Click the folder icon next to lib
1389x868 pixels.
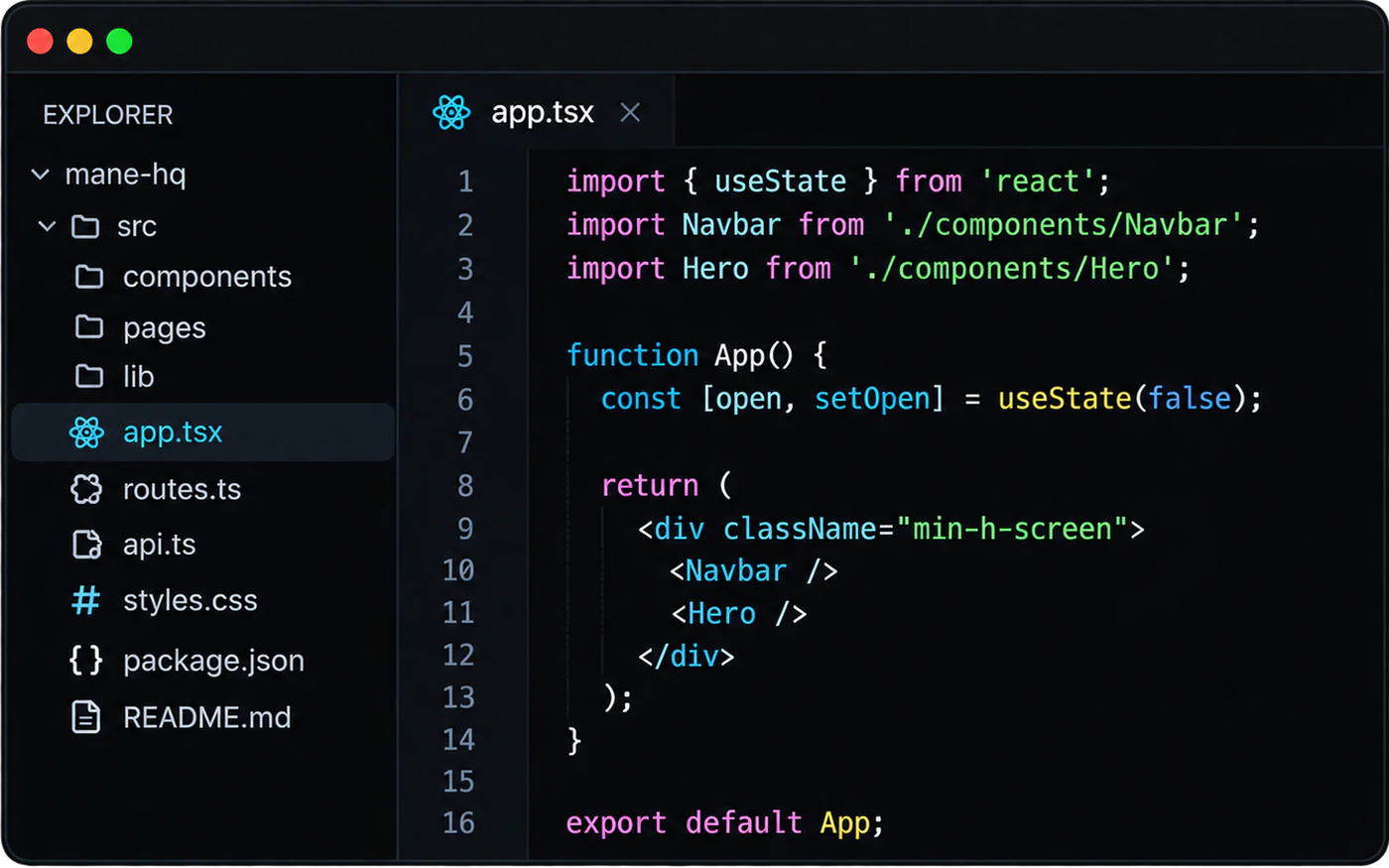(89, 376)
